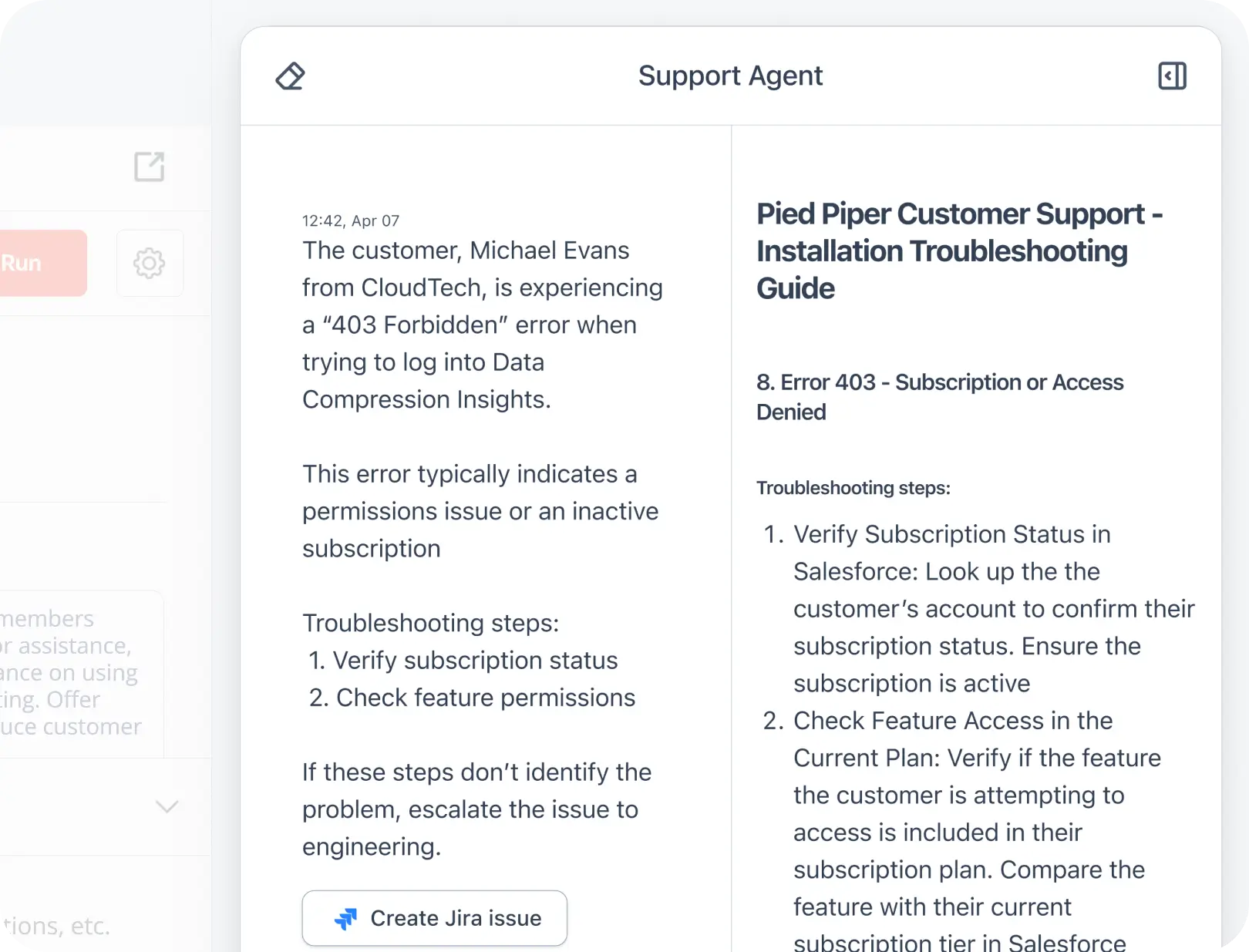Click the Jira logo icon
The image size is (1249, 952).
pos(345,918)
